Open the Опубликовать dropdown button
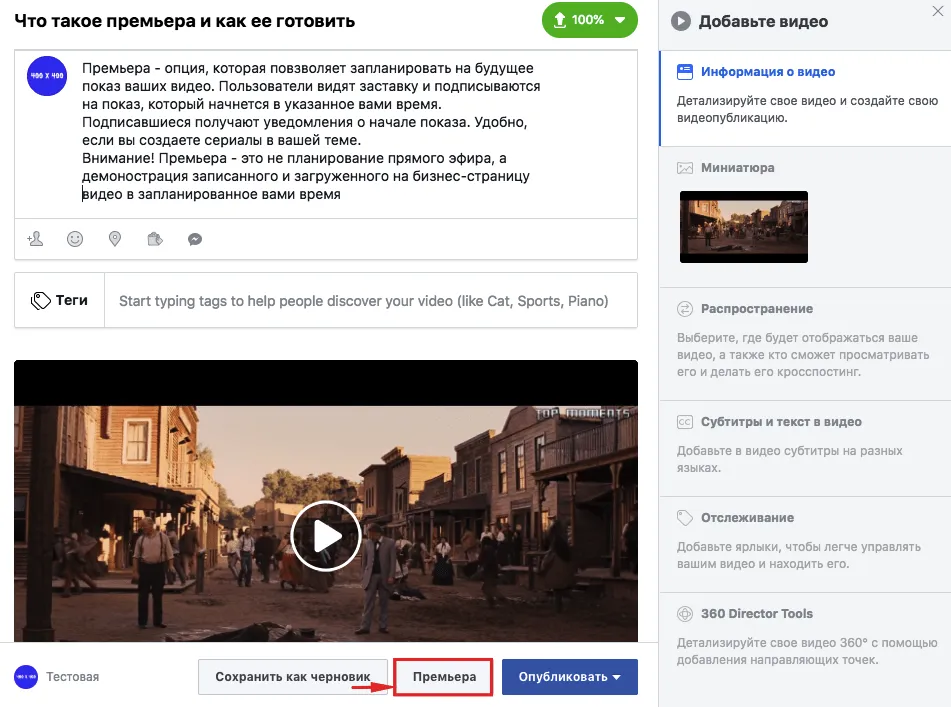 click(570, 677)
